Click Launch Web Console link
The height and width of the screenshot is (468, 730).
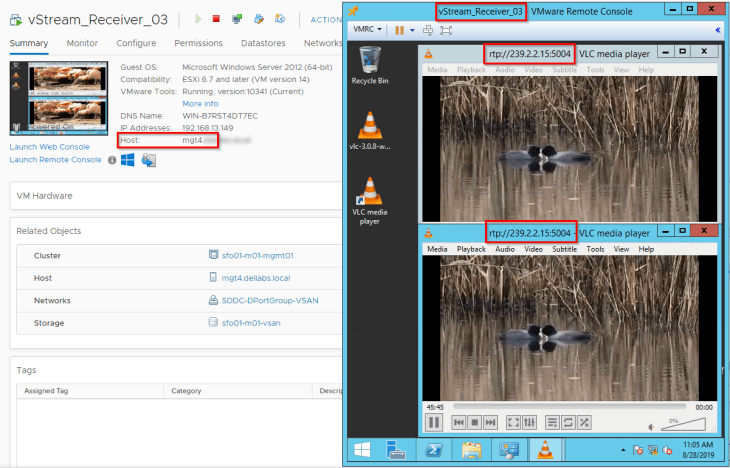click(49, 147)
